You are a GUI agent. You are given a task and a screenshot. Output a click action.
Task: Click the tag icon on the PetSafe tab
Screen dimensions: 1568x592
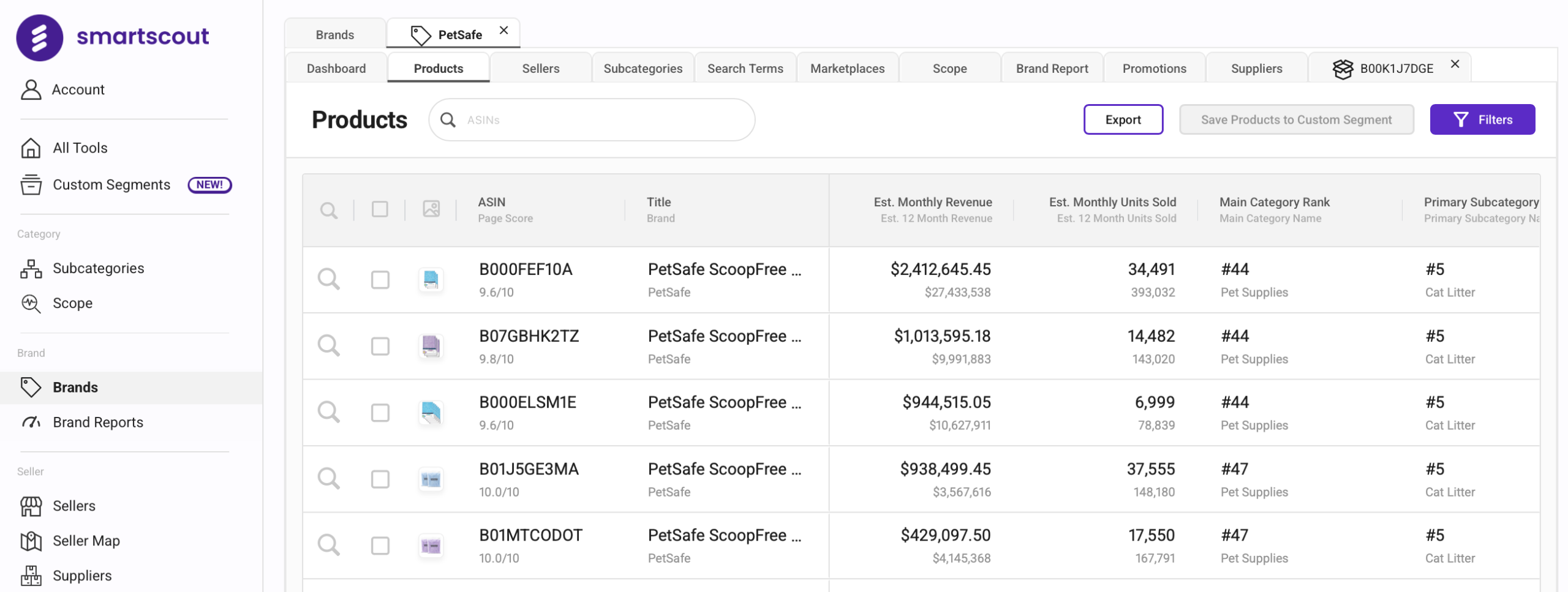point(420,35)
